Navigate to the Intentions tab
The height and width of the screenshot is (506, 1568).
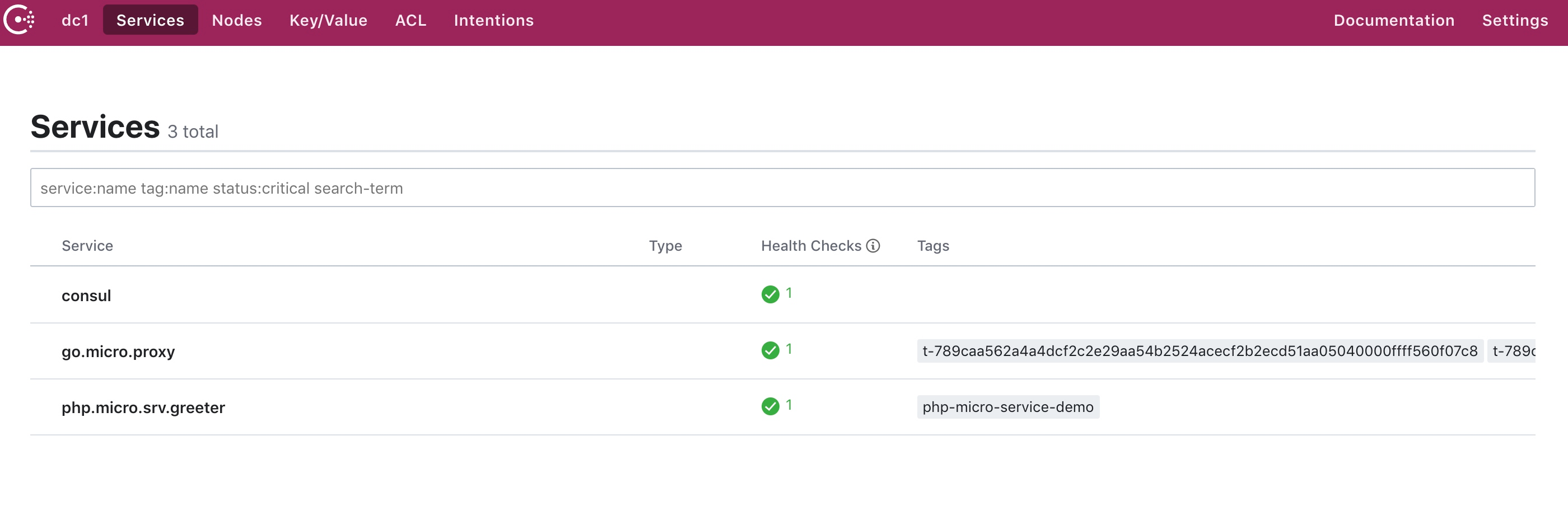pos(494,20)
